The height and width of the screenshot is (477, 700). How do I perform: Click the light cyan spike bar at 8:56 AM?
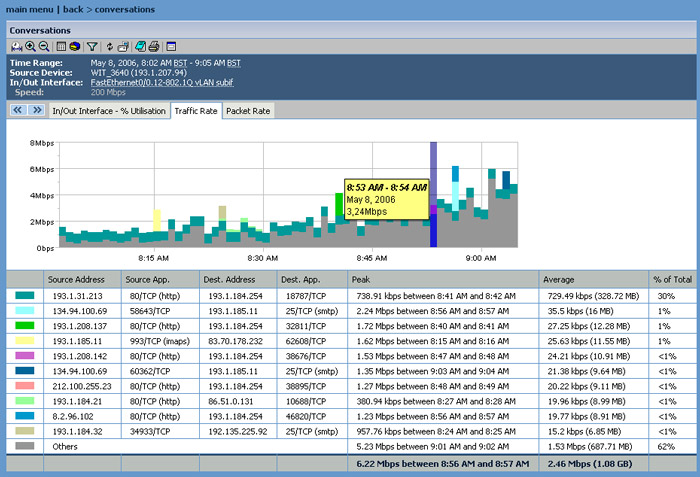click(455, 196)
